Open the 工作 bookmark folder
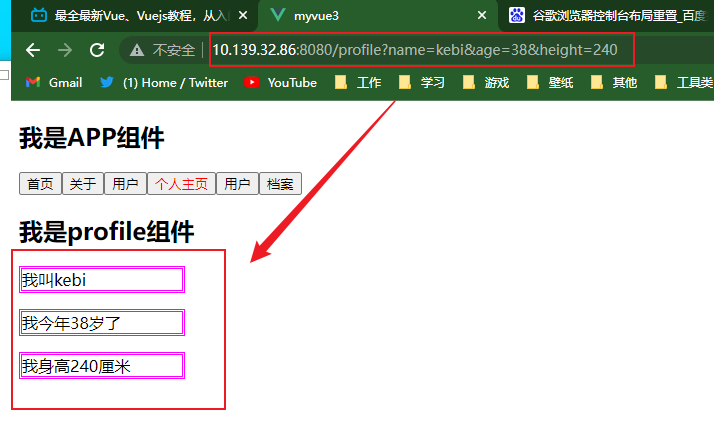This screenshot has width=714, height=442. pyautogui.click(x=358, y=82)
